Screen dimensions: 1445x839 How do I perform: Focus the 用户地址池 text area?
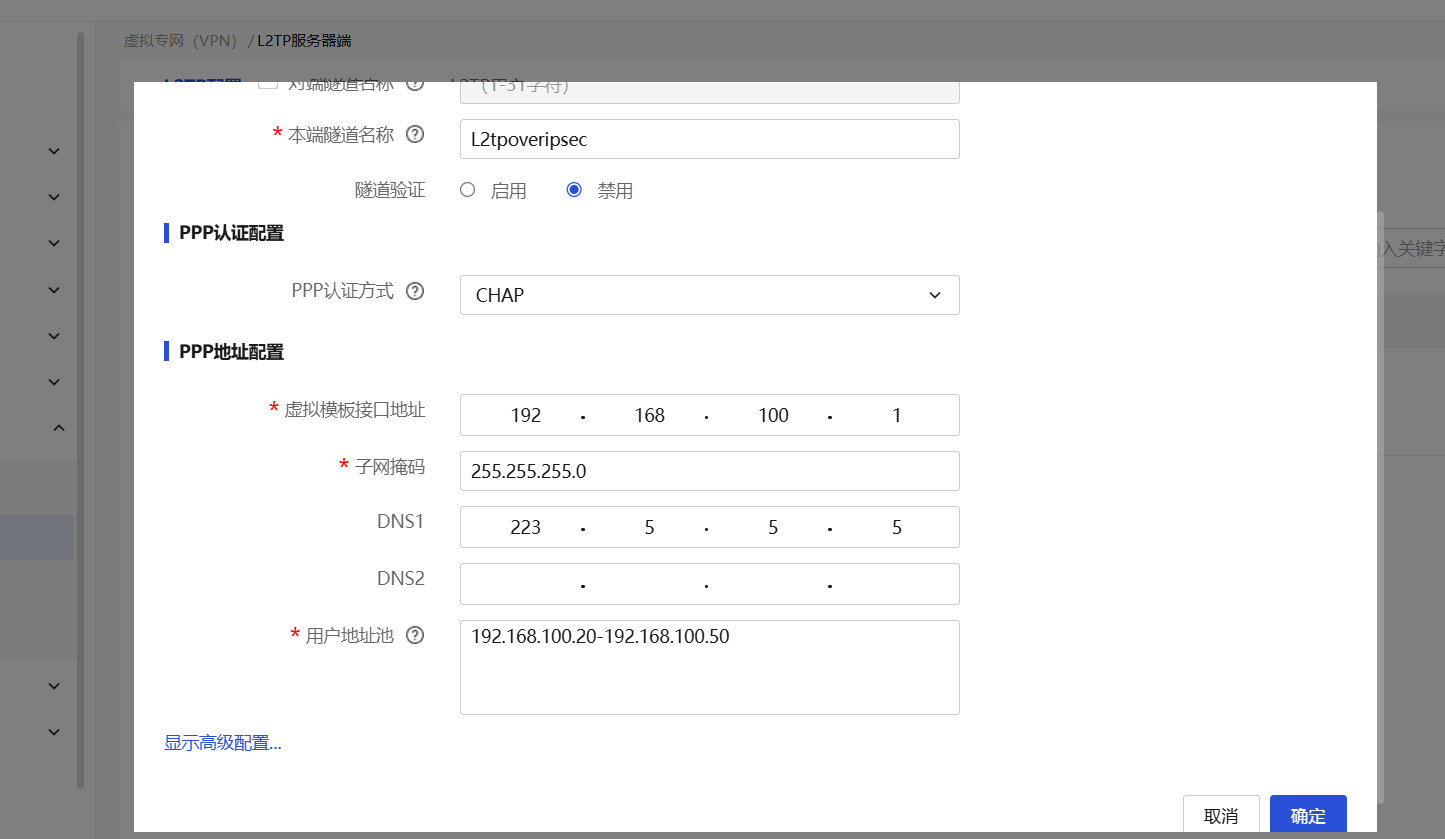coord(710,667)
